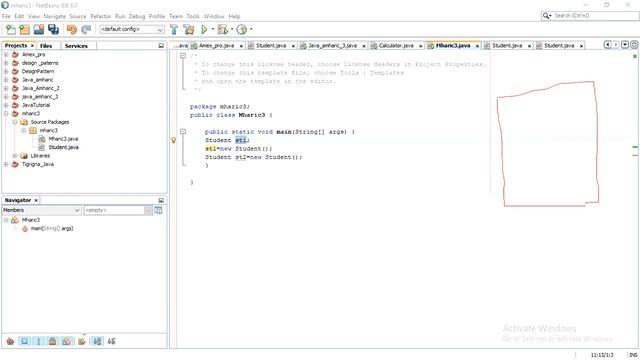Close the Mharic3.java editor tab
The image size is (640, 360).
coord(477,46)
